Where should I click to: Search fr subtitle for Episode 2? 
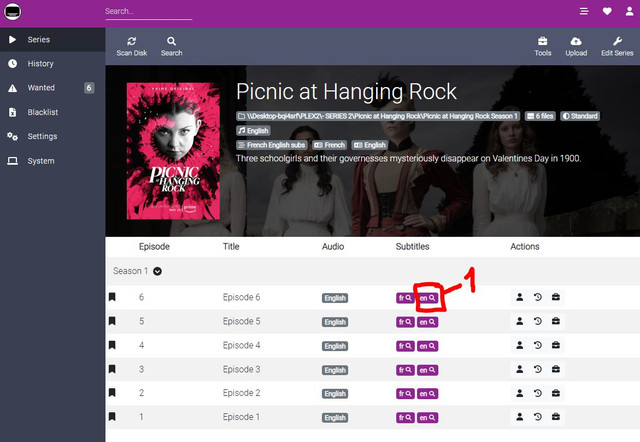(x=405, y=394)
